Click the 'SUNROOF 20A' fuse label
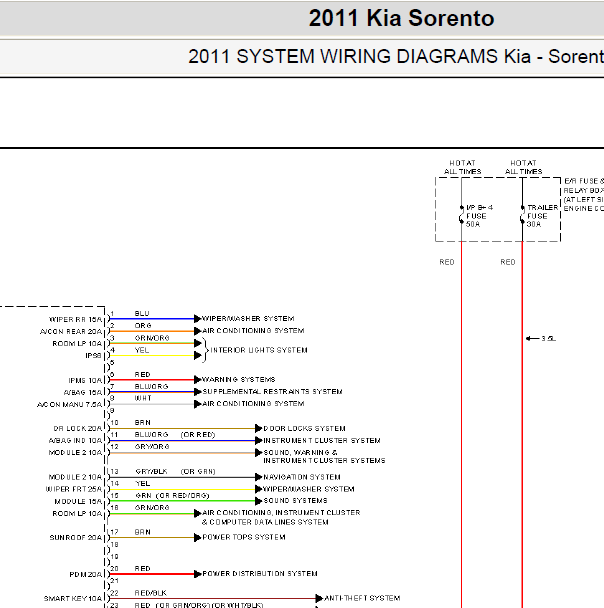This screenshot has height=608, width=604. coord(76,537)
